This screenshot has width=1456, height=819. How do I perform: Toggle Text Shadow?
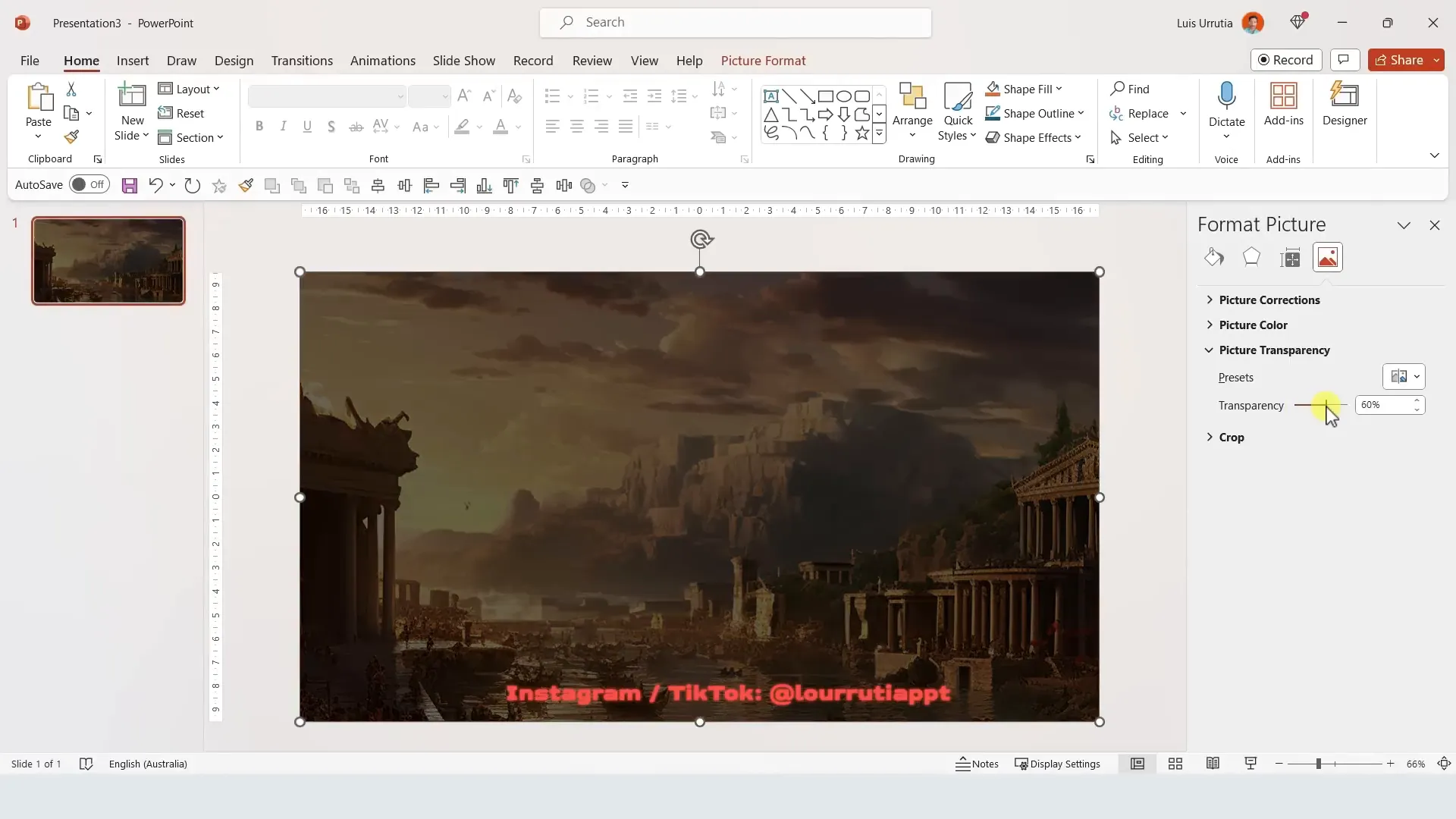click(x=331, y=127)
